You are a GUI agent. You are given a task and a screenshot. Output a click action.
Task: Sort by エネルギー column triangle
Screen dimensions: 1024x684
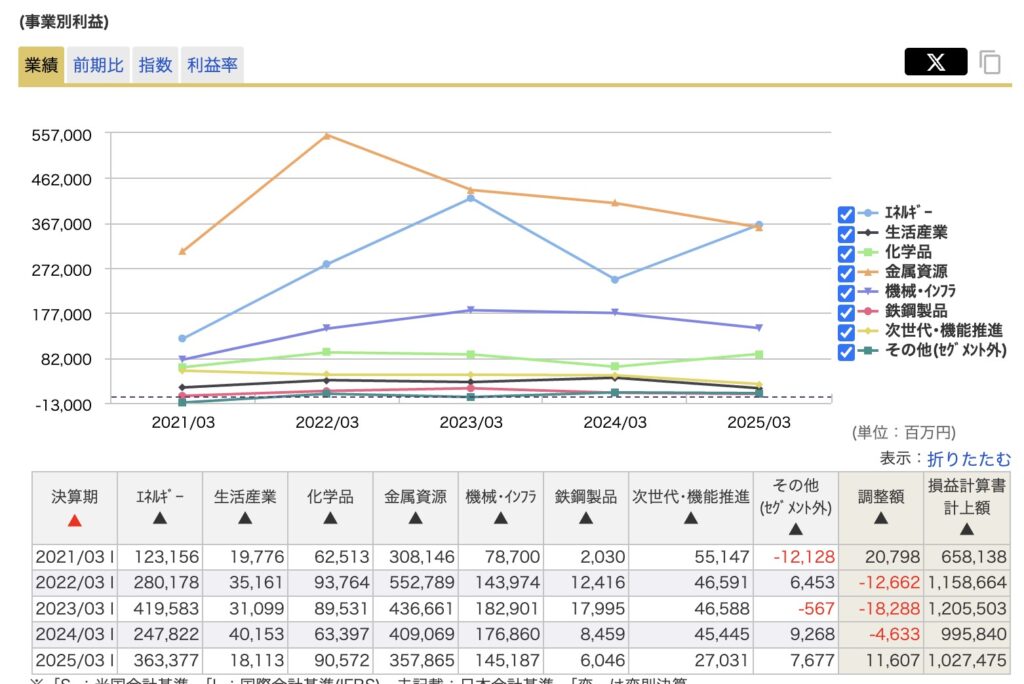(x=159, y=518)
